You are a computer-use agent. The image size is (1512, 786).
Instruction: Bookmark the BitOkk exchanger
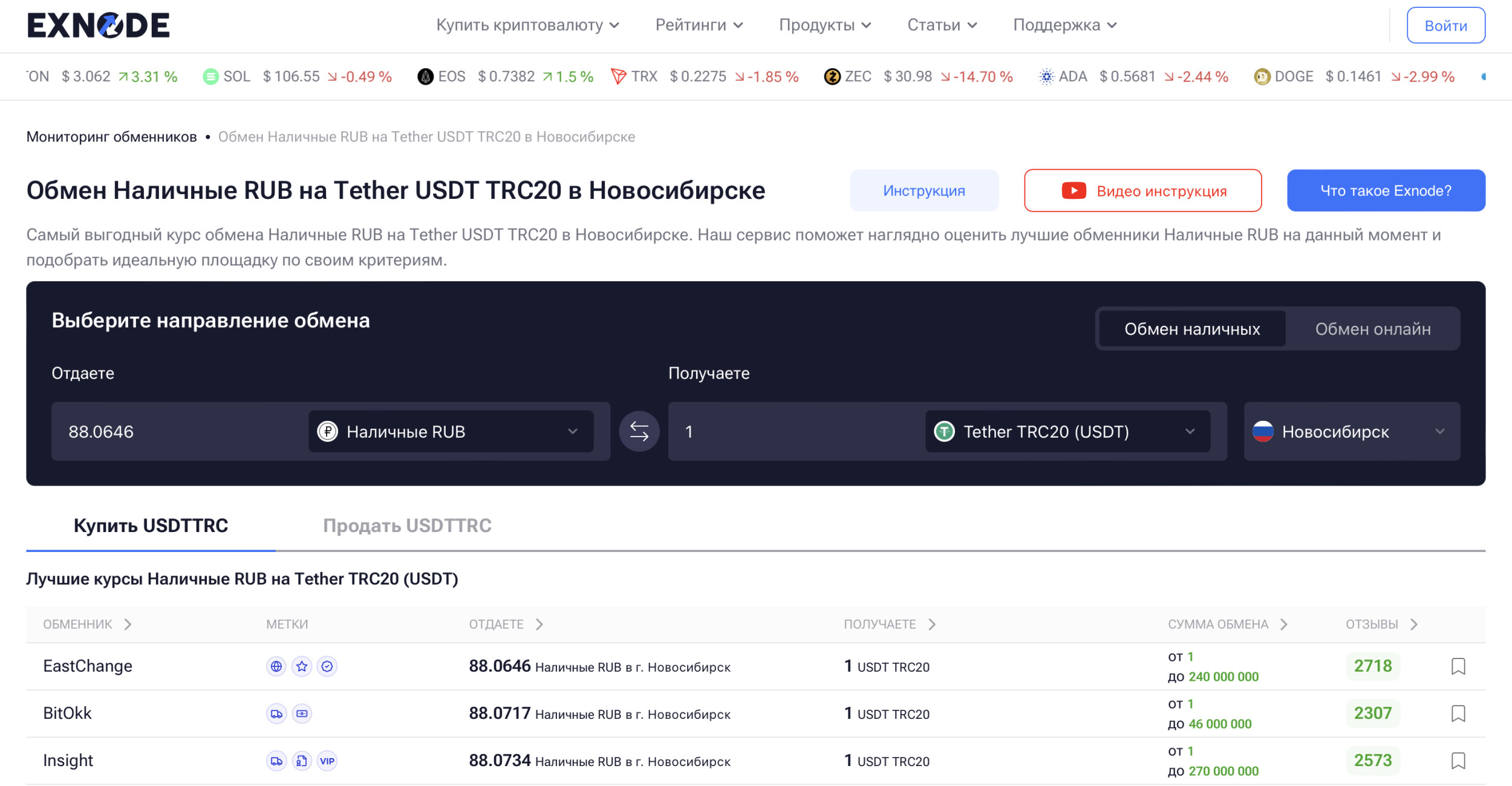coord(1458,713)
